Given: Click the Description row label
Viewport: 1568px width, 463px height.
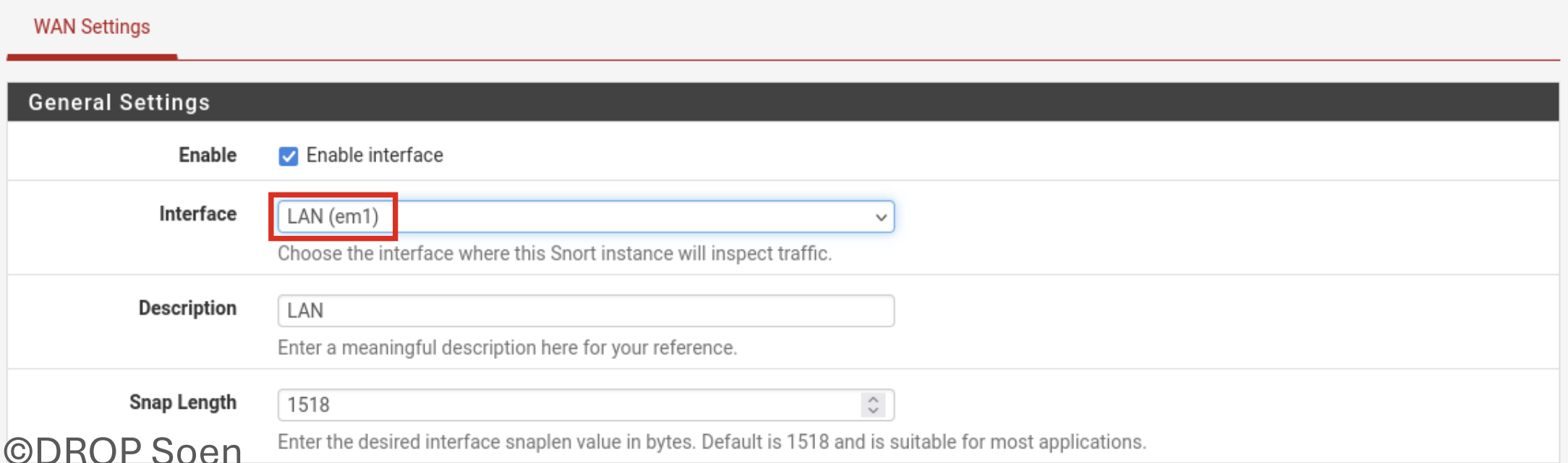Looking at the screenshot, I should pos(187,308).
